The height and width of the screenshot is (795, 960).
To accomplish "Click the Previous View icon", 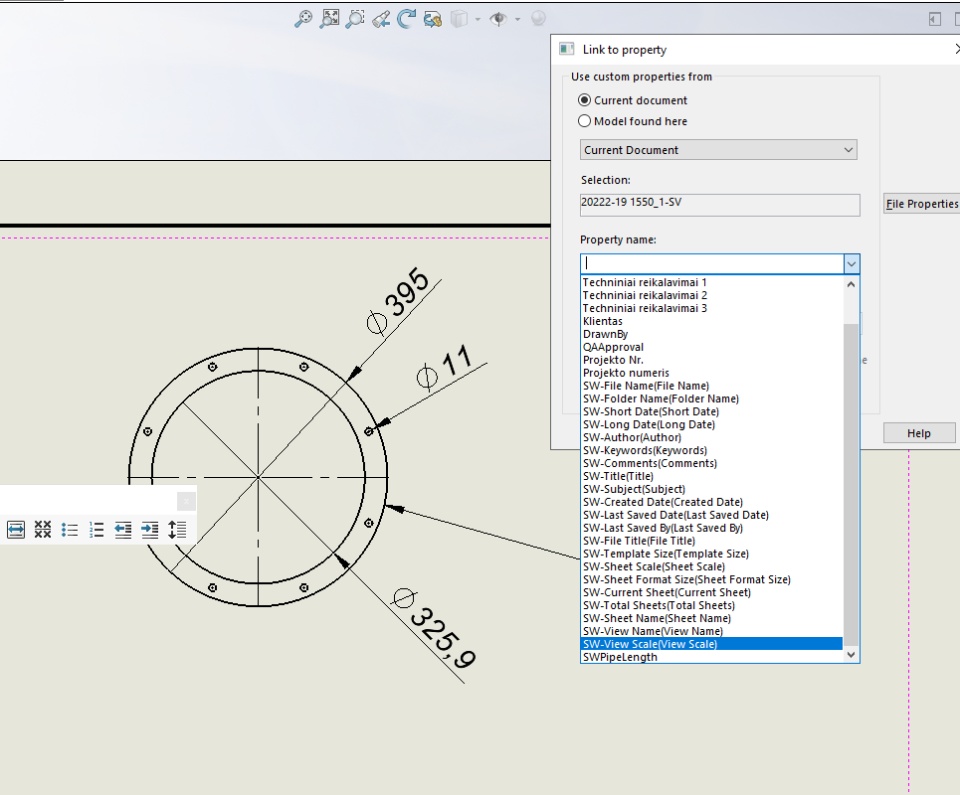I will [x=380, y=19].
